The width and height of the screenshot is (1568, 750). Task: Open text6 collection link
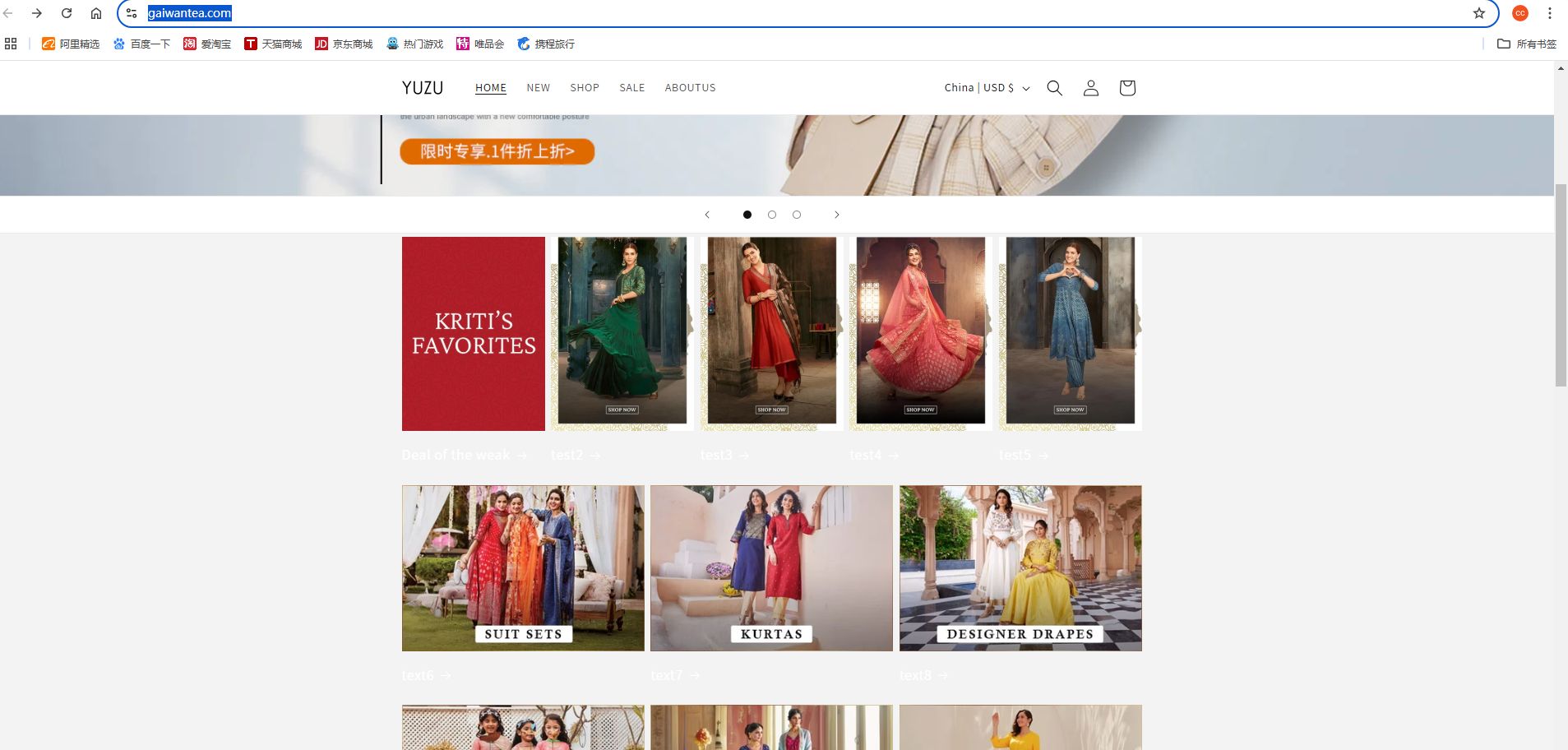426,675
